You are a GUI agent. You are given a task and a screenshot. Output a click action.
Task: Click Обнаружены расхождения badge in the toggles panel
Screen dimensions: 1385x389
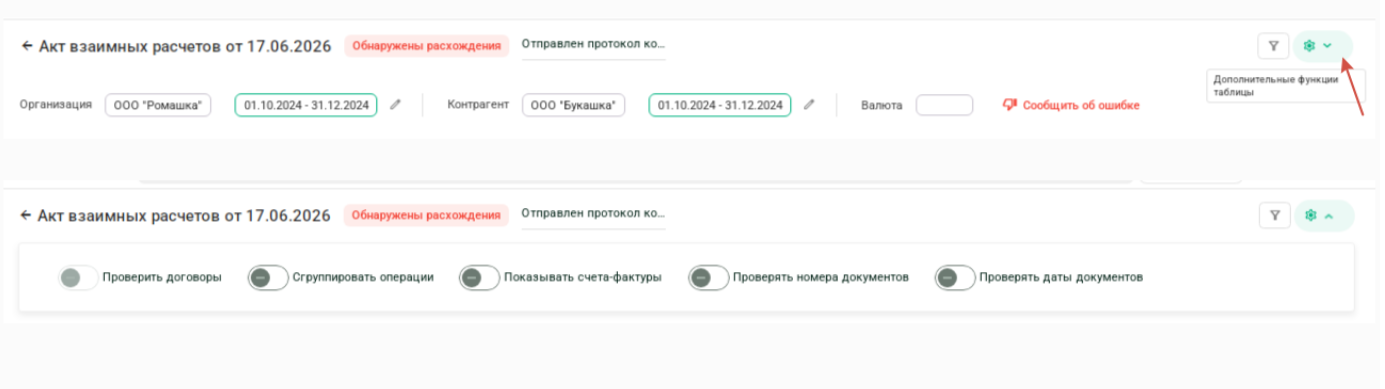[426, 215]
